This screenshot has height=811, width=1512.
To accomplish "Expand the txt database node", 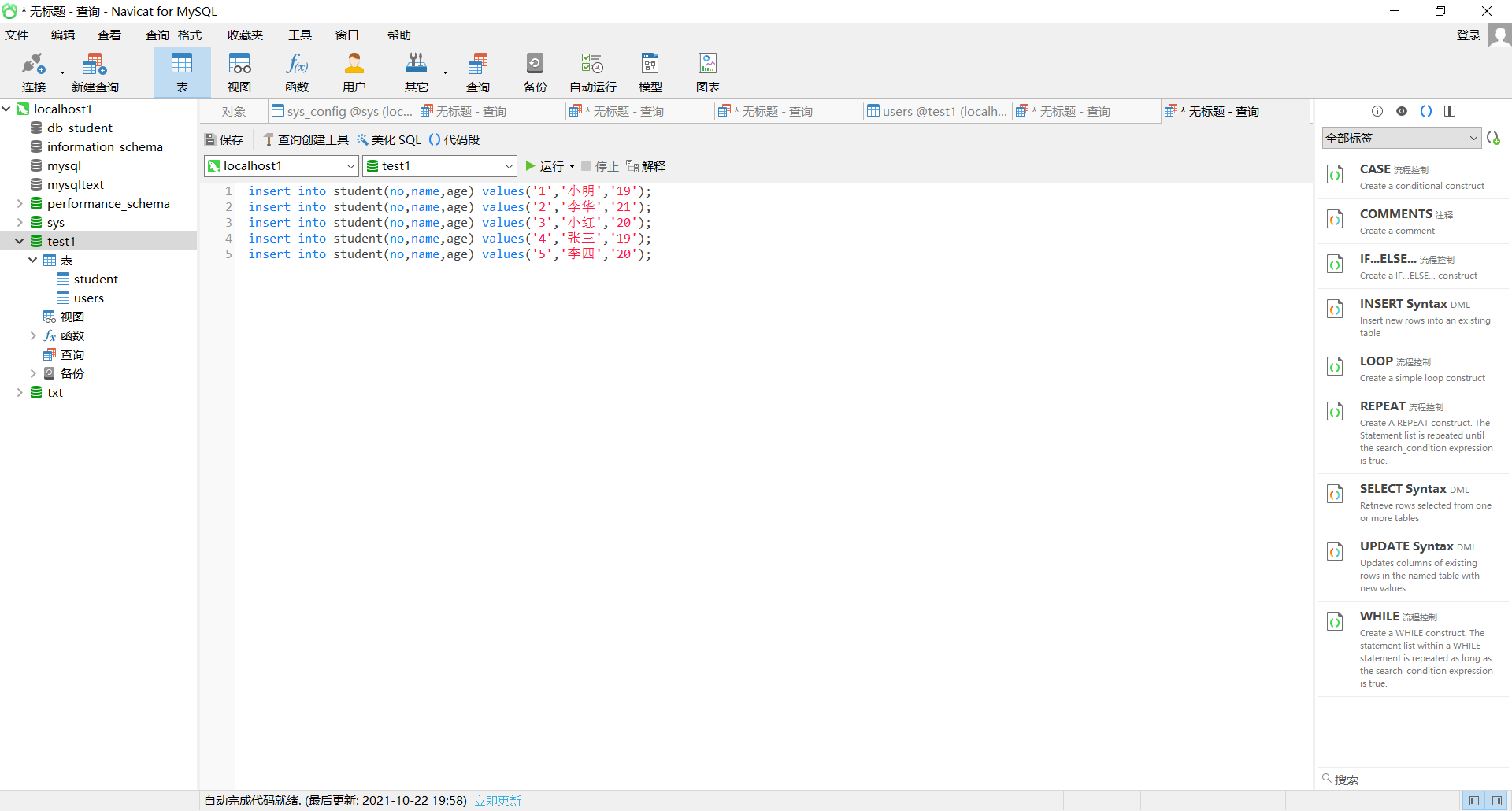I will 20,392.
